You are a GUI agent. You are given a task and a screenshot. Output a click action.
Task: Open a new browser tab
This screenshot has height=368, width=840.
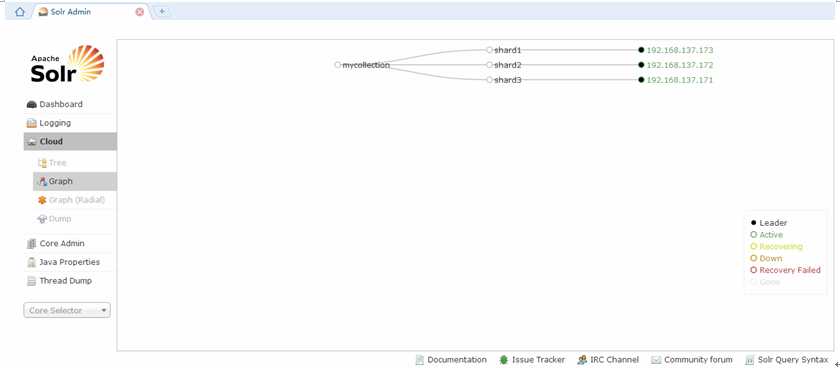162,11
